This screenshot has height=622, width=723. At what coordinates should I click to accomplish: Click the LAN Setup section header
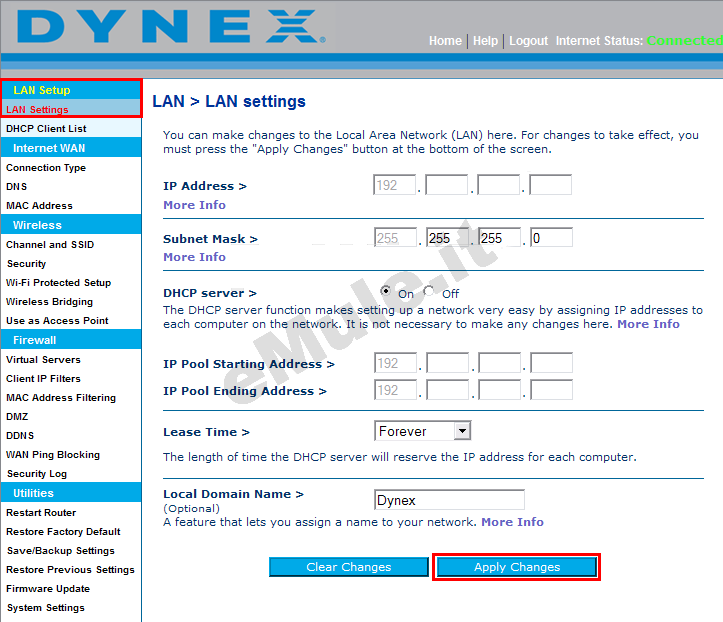coord(71,90)
